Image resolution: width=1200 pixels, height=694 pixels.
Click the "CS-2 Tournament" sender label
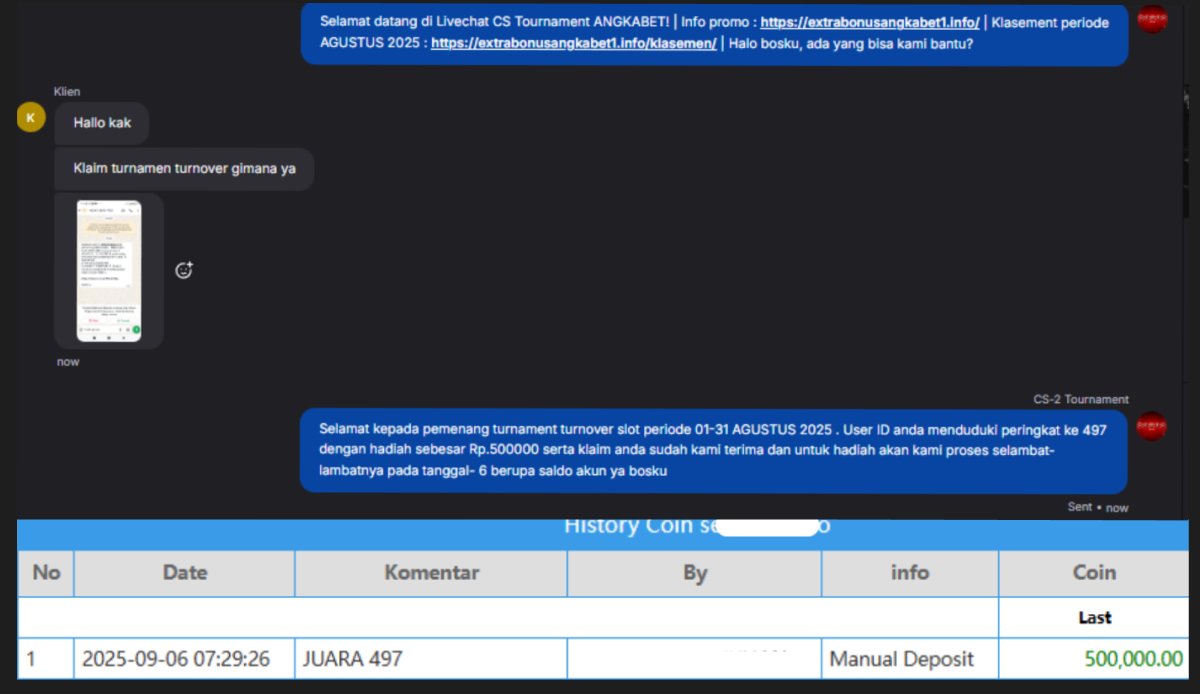pyautogui.click(x=1081, y=399)
